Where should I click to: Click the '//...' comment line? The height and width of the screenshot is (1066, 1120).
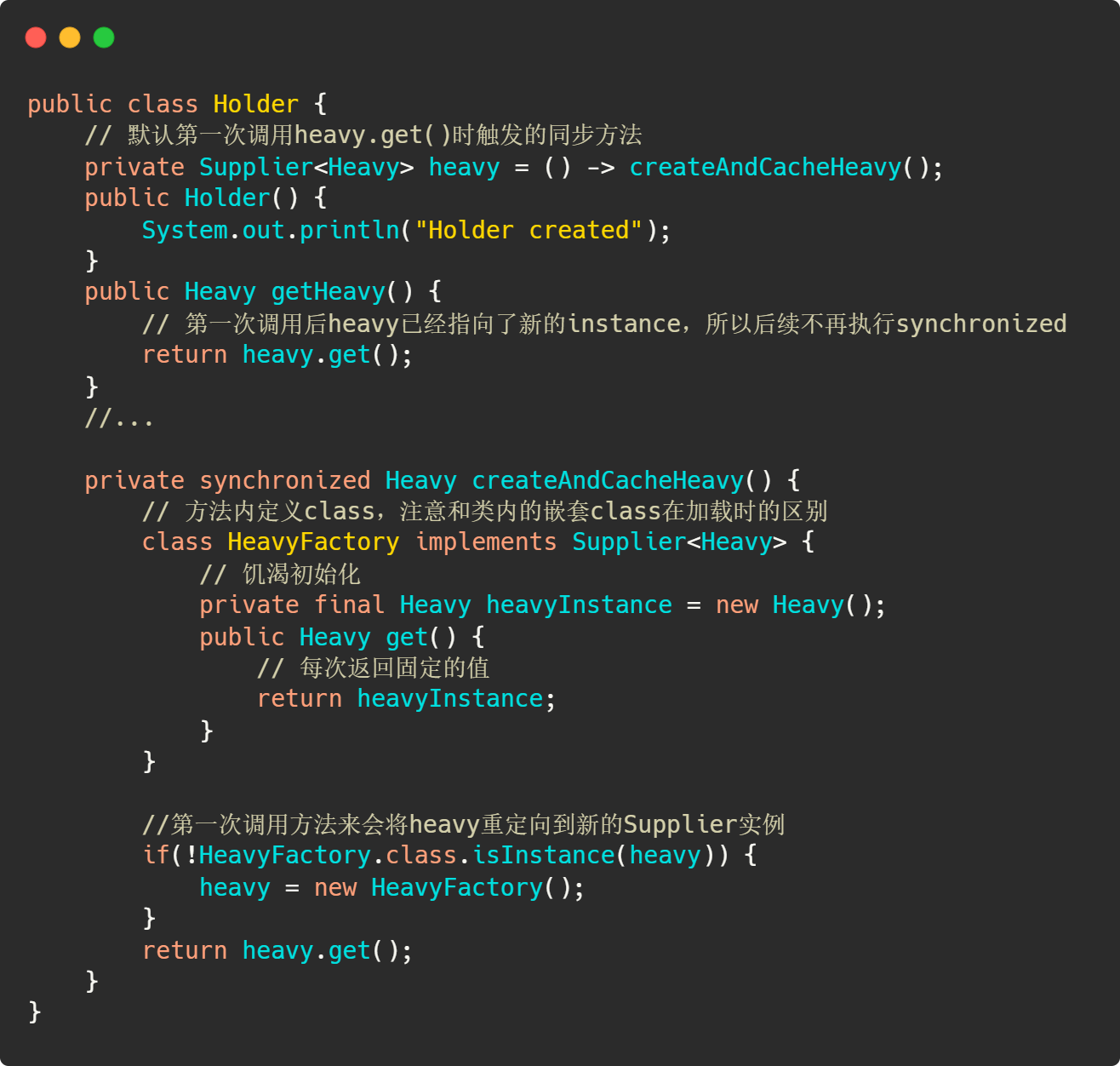[x=119, y=418]
